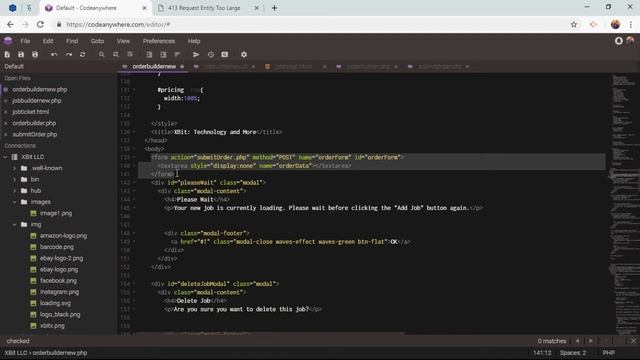Click the Save All toolbar icon
Screen dimensions: 640x360
[35, 54]
